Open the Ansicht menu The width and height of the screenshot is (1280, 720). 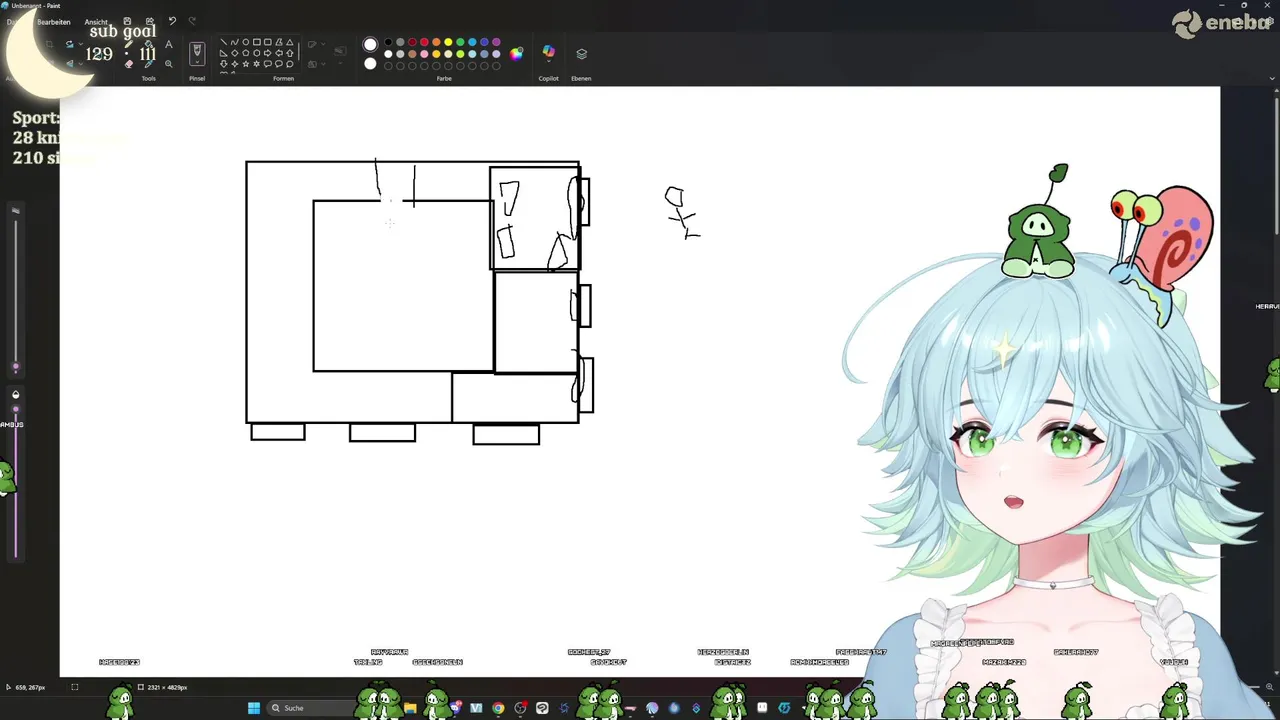click(96, 22)
